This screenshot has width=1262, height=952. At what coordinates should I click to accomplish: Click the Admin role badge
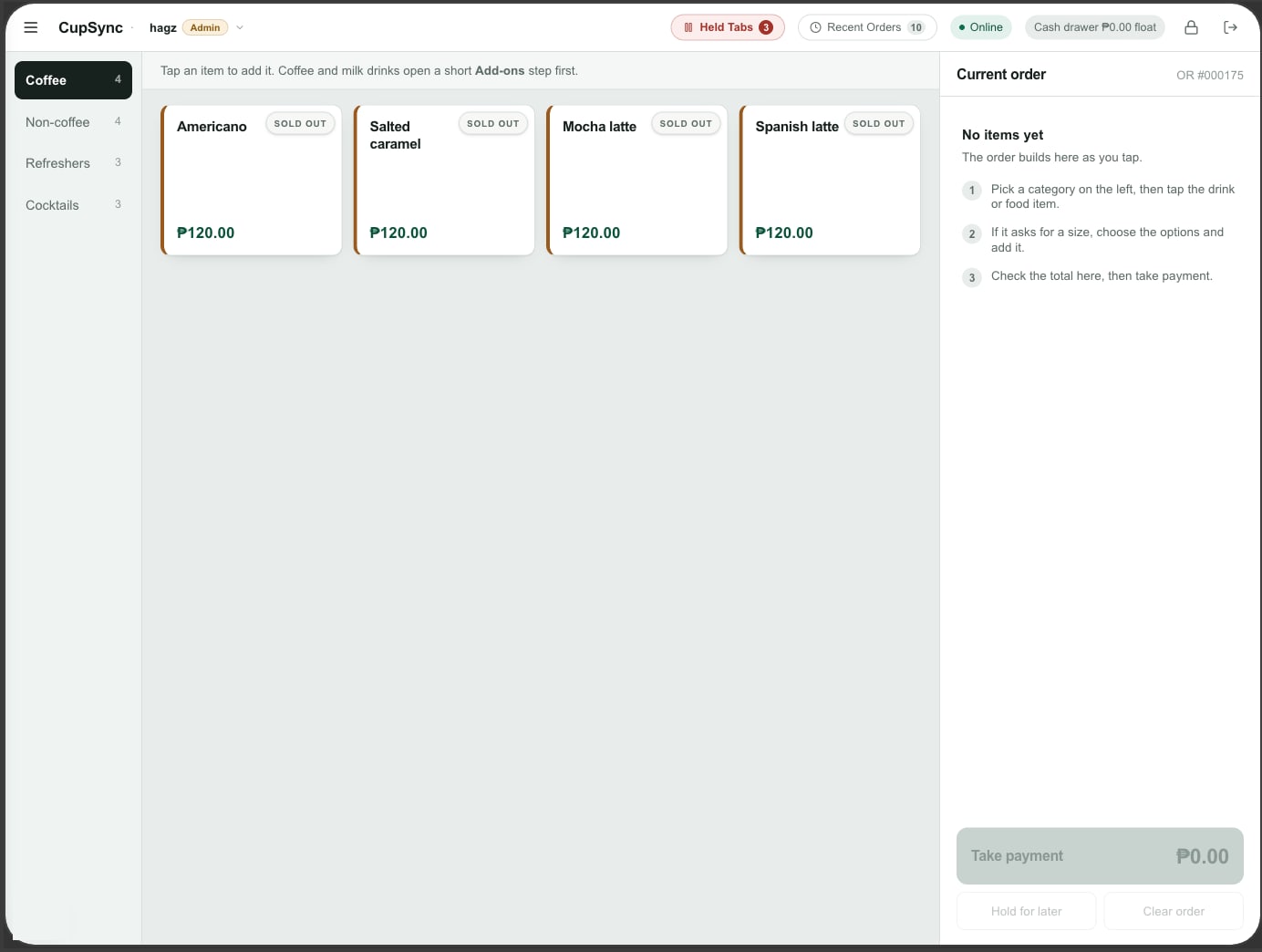click(205, 27)
